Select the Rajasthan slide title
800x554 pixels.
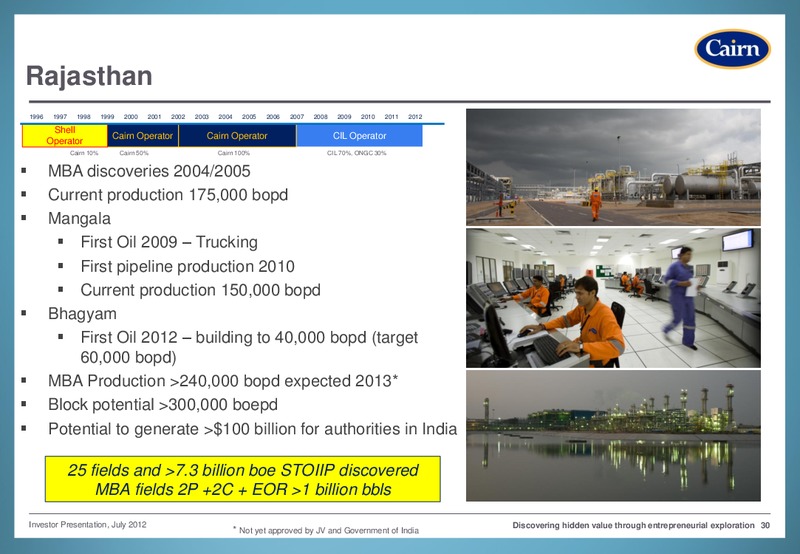[89, 75]
